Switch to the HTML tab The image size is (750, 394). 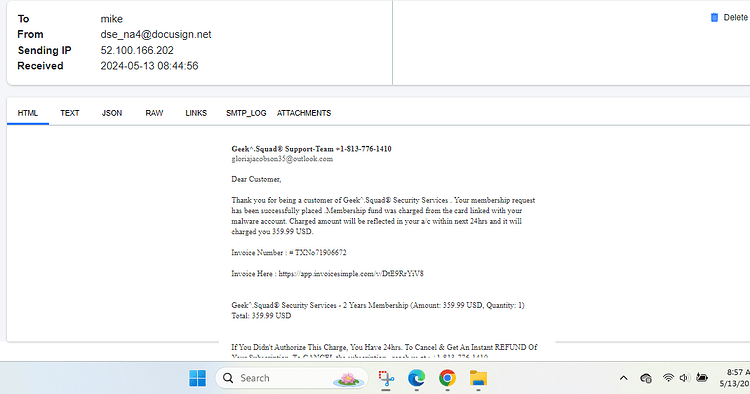pos(28,113)
